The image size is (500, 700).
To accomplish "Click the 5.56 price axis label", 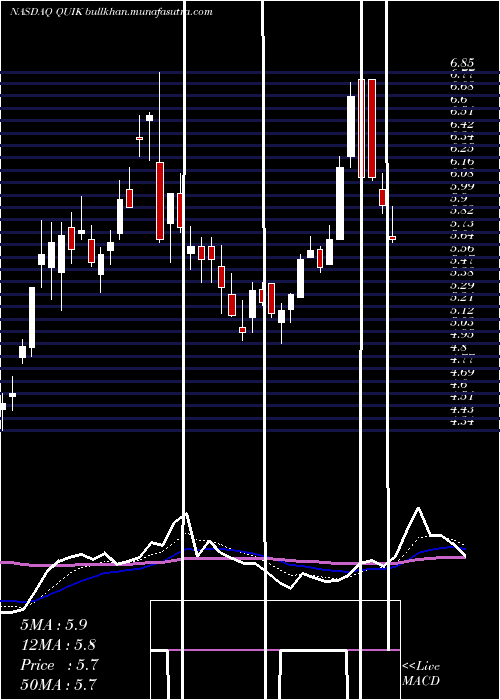I will pyautogui.click(x=462, y=248).
